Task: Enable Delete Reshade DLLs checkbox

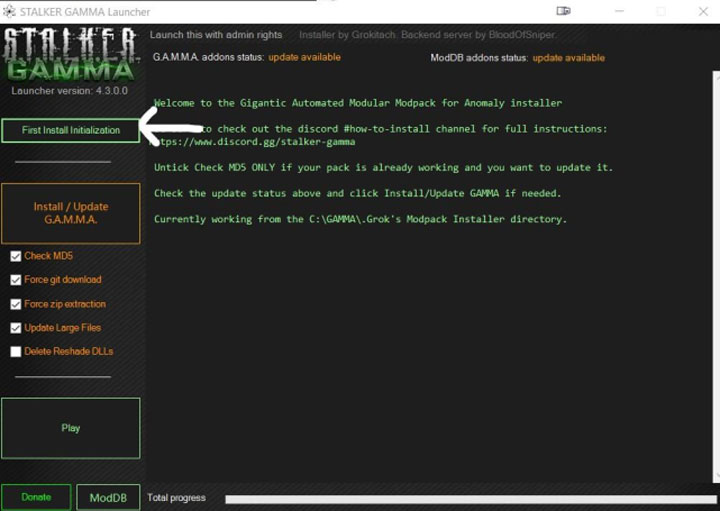Action: (16, 352)
